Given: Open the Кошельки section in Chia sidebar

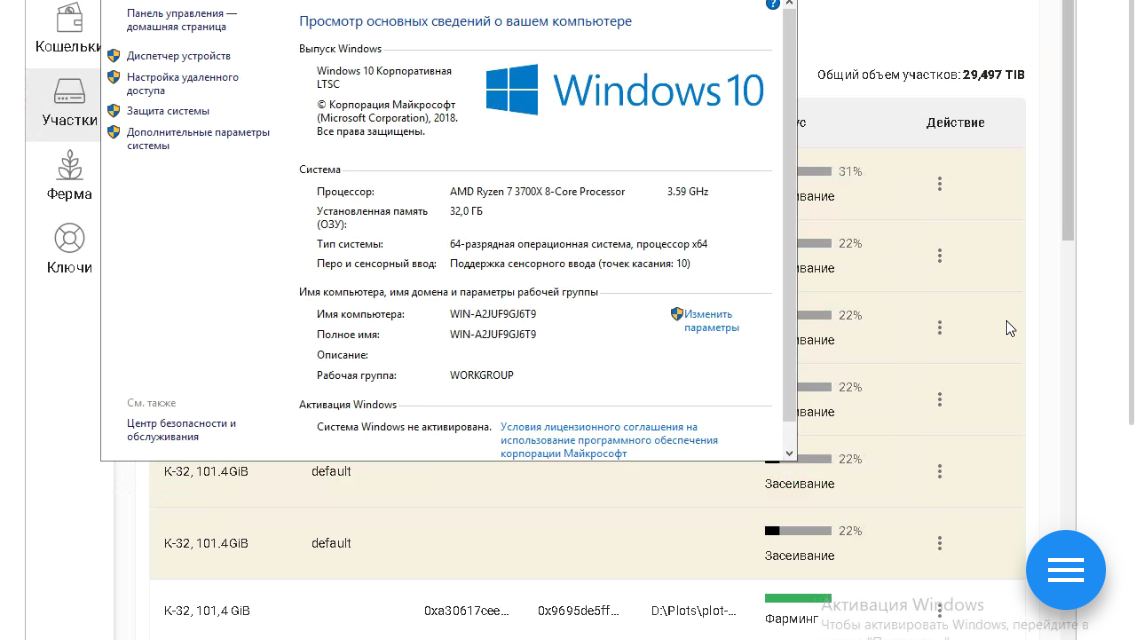Looking at the screenshot, I should [68, 29].
